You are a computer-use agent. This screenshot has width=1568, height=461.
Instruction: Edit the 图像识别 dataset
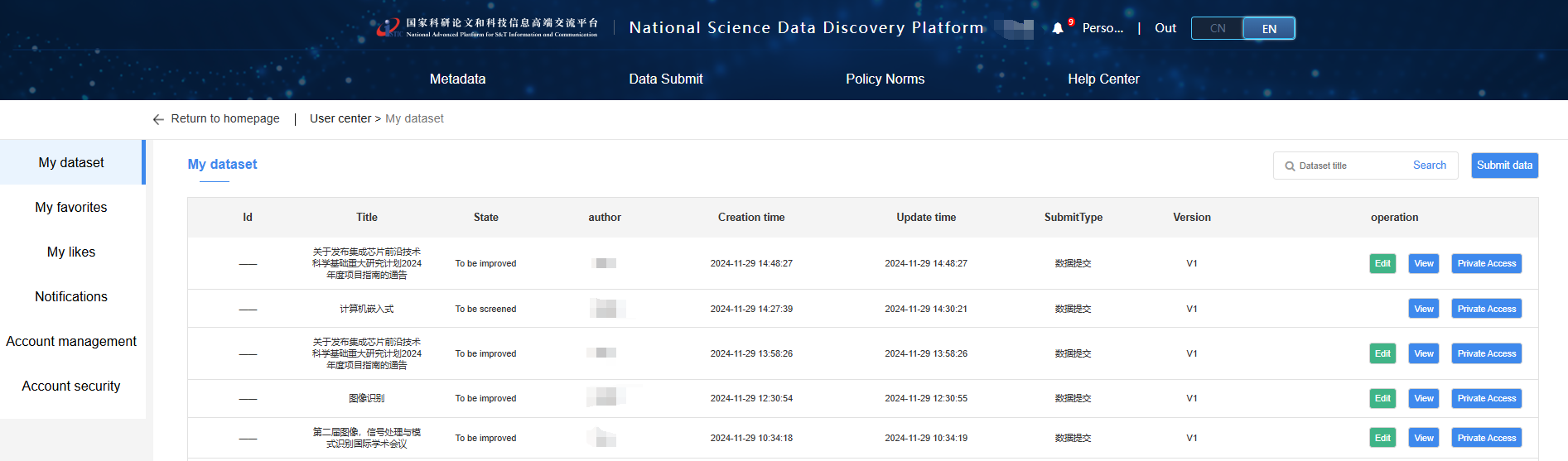click(x=1382, y=399)
